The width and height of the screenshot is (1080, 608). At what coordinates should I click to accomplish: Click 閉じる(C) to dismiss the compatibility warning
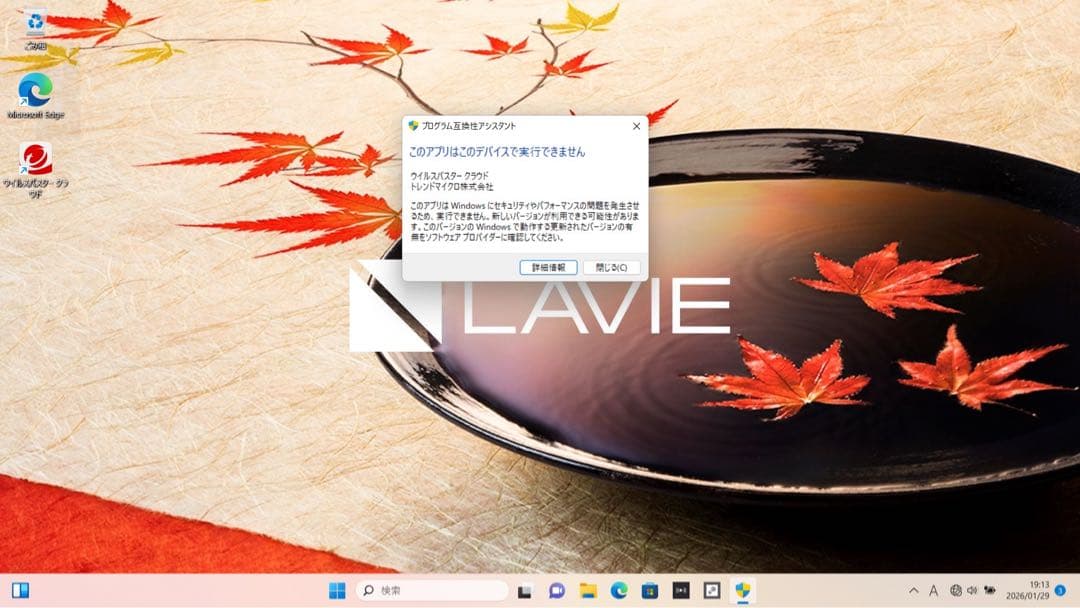pos(612,267)
